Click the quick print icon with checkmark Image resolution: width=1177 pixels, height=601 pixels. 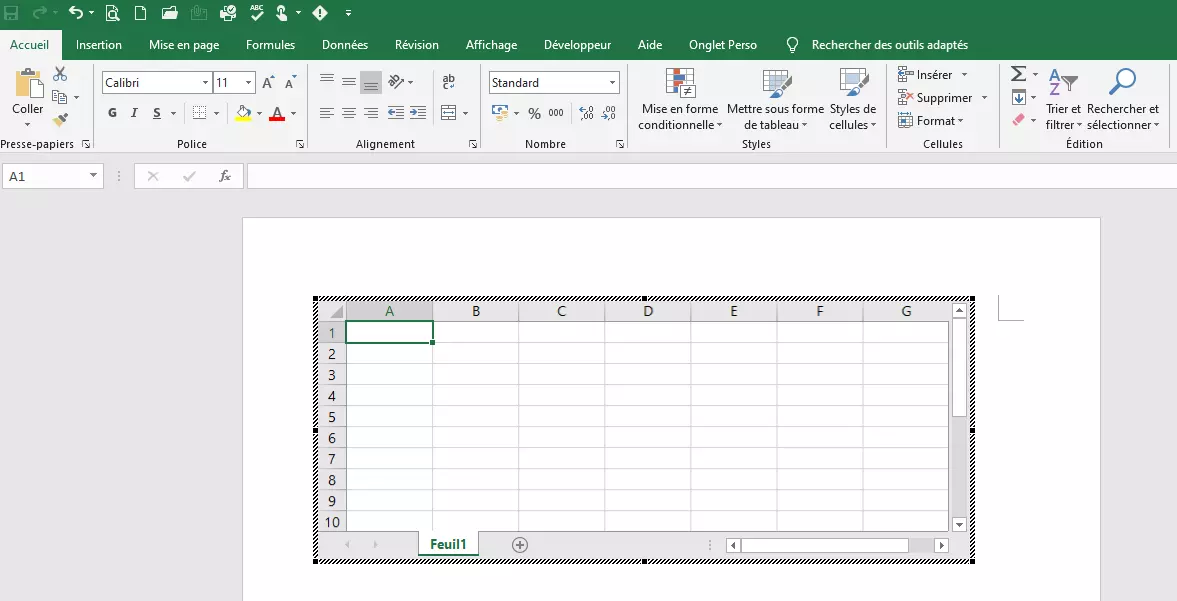tap(228, 13)
